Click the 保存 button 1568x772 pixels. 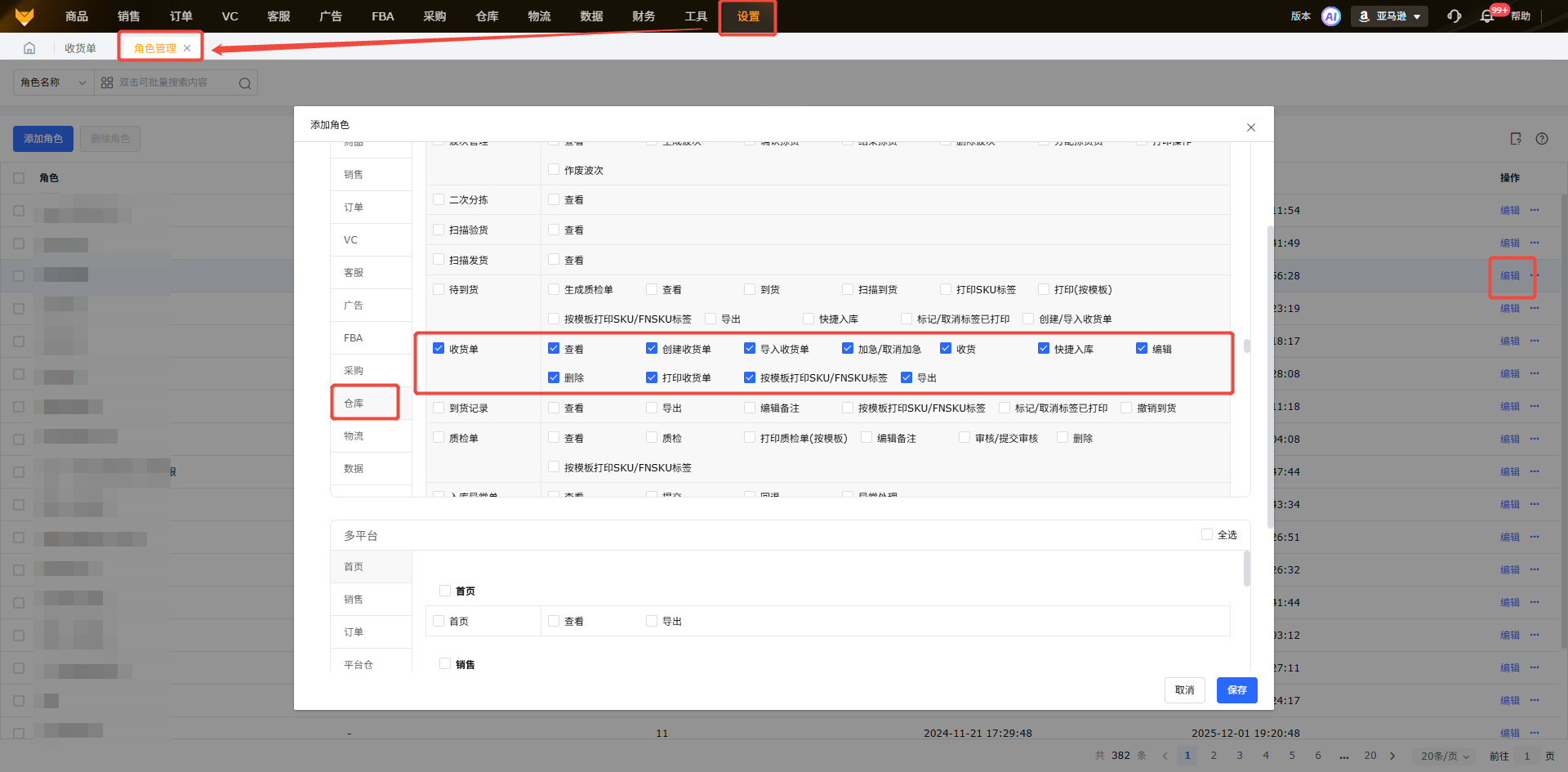1236,690
